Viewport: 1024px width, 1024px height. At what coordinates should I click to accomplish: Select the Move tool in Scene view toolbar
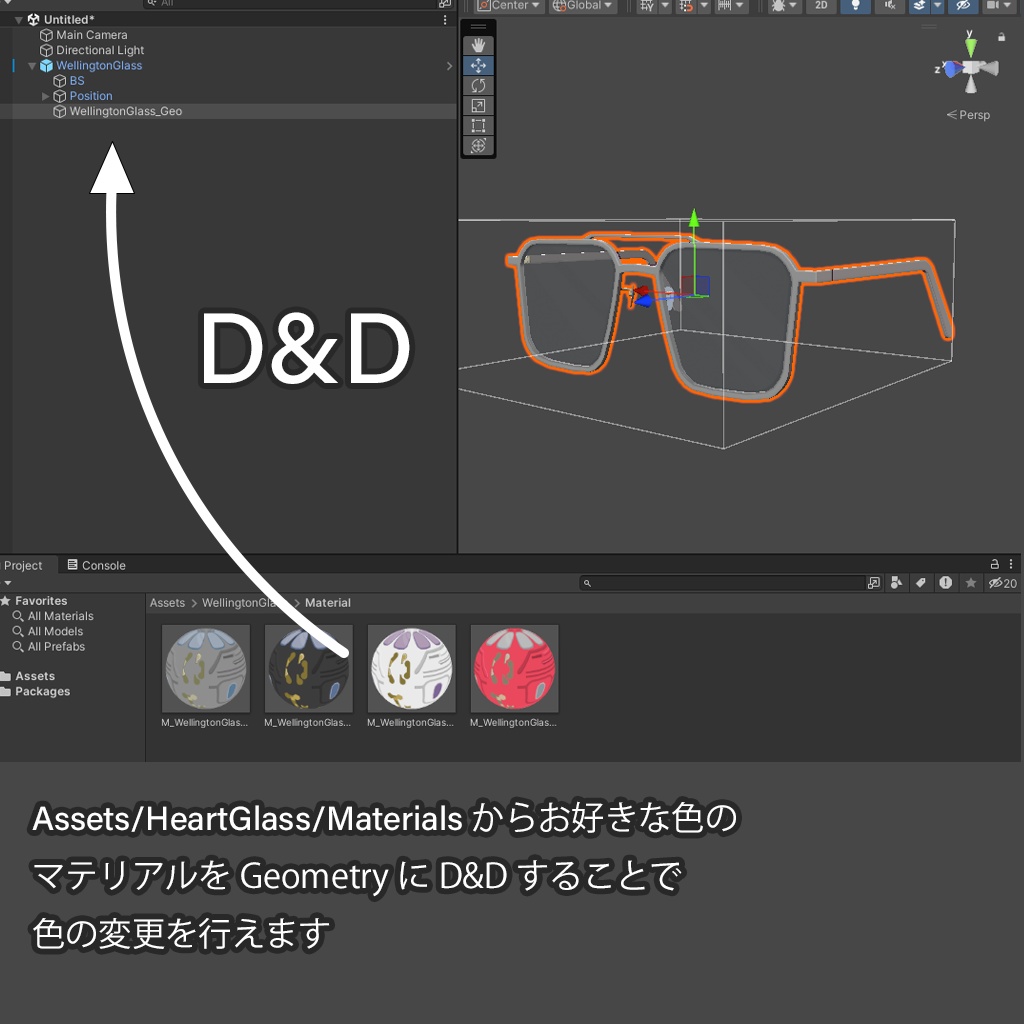point(478,65)
